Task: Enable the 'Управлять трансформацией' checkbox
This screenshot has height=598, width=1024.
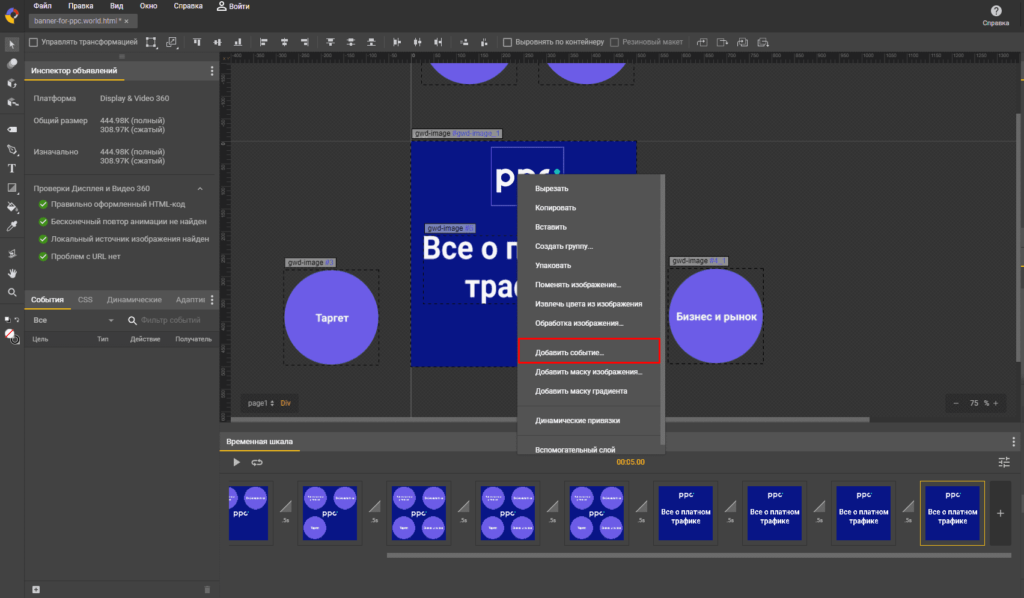Action: [34, 42]
